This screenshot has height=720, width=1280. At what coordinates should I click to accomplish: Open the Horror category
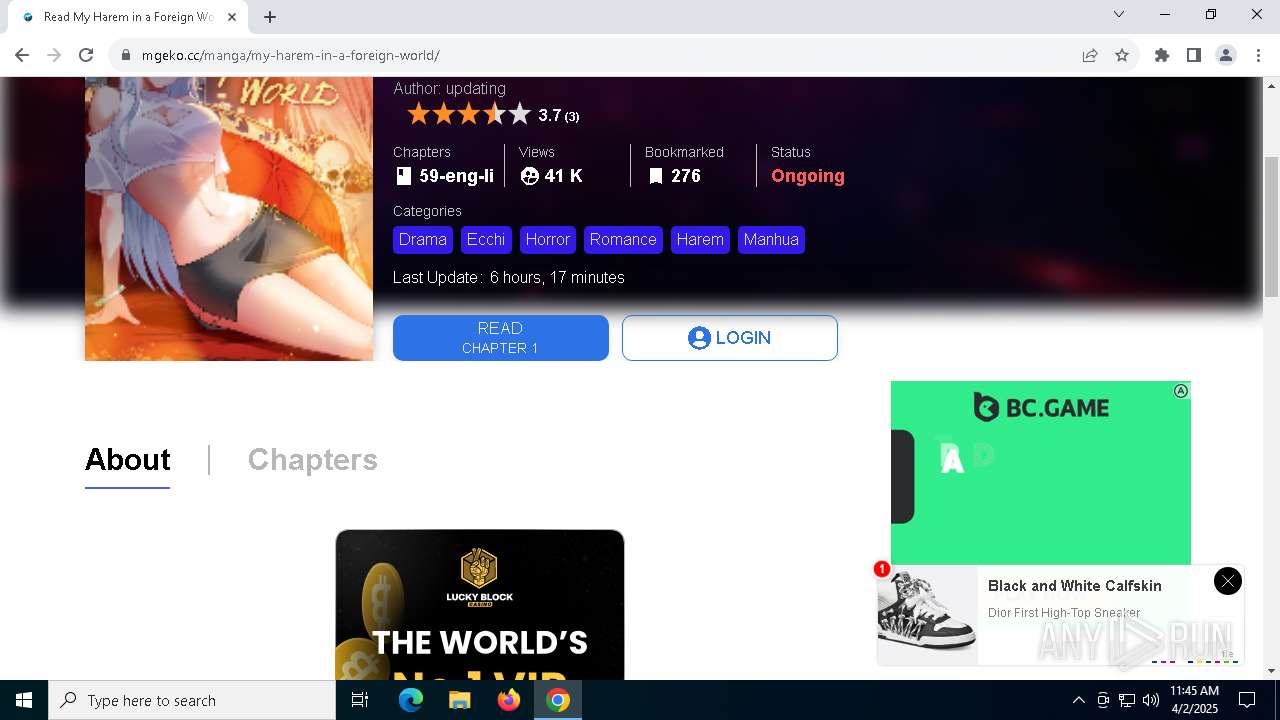[x=548, y=240]
